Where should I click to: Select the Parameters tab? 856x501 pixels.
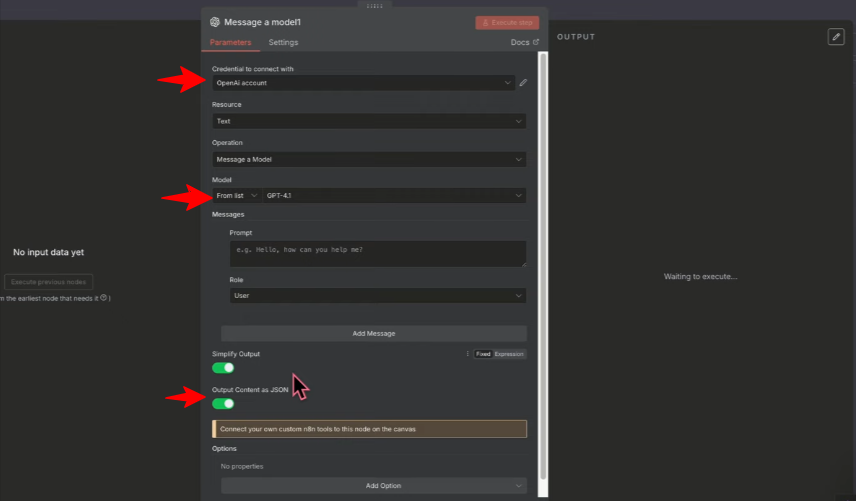point(230,43)
